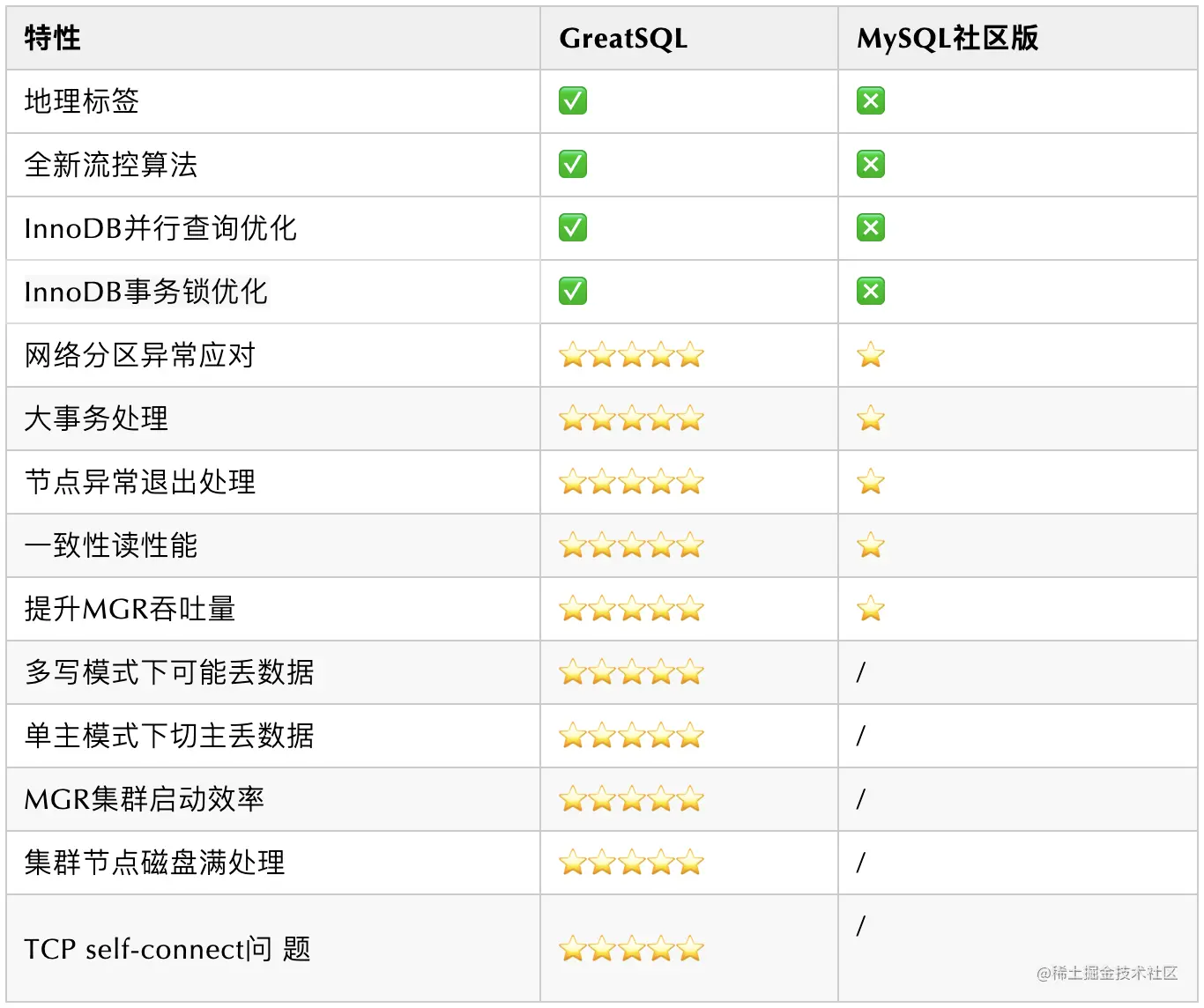Image resolution: width=1204 pixels, height=1008 pixels.
Task: Click the five-star rating for 网络分区异常应对
Action: click(x=631, y=355)
